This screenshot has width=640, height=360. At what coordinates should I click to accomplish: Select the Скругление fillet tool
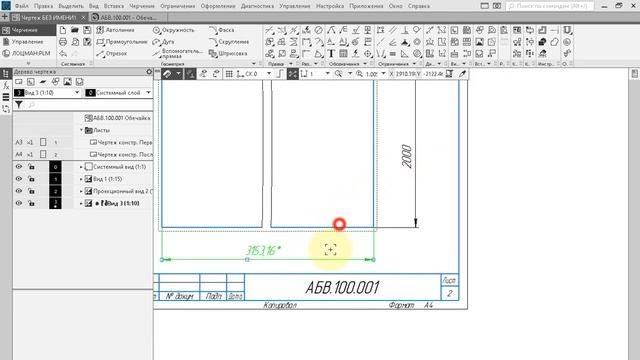(229, 42)
